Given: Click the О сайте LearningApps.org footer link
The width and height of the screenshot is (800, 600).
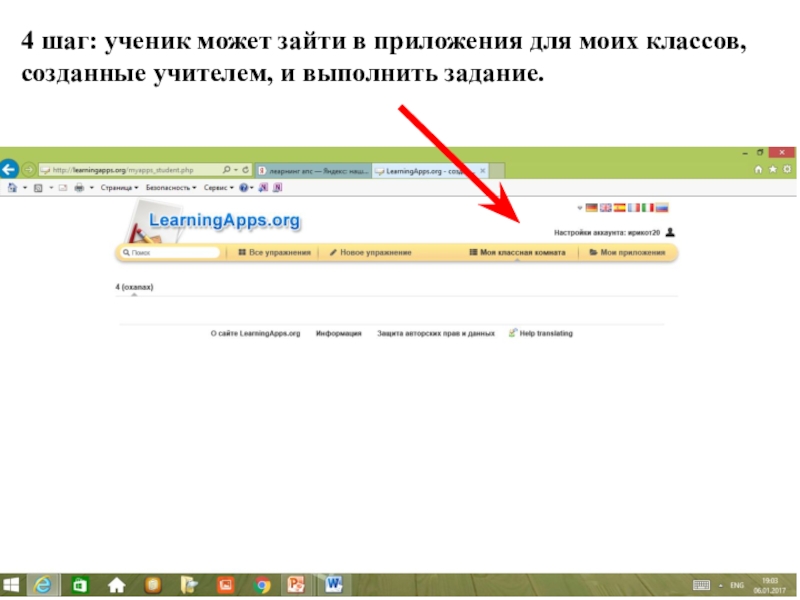Looking at the screenshot, I should (256, 334).
